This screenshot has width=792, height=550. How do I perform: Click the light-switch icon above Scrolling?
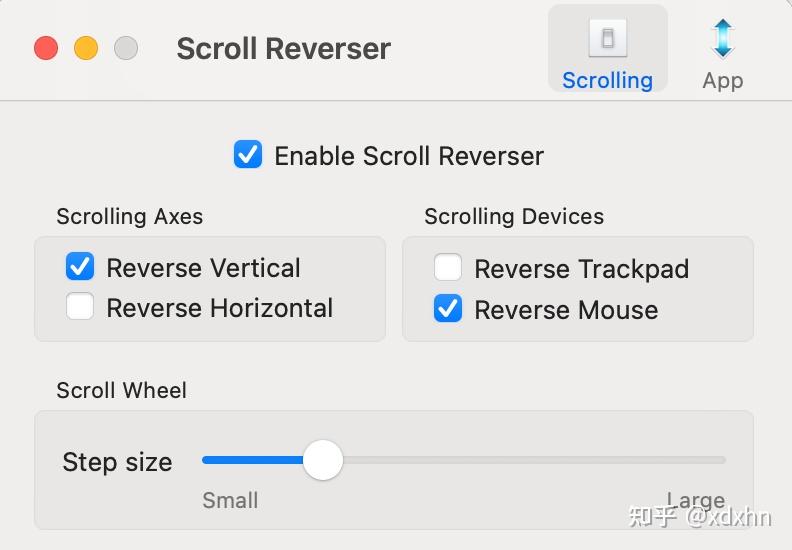click(608, 38)
